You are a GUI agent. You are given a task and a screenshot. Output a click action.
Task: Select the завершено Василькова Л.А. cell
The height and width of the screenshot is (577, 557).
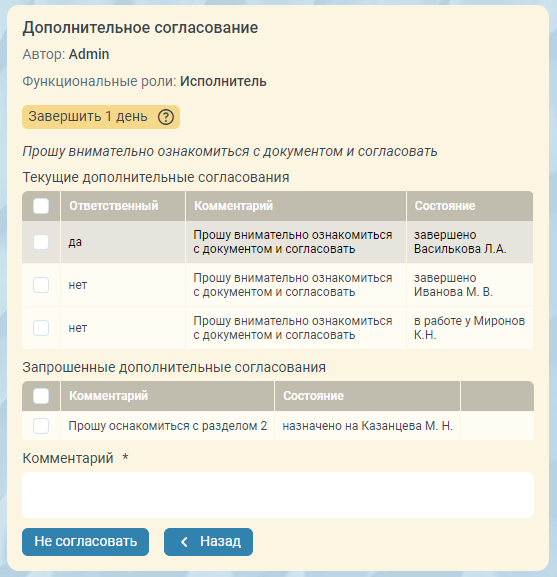point(470,242)
